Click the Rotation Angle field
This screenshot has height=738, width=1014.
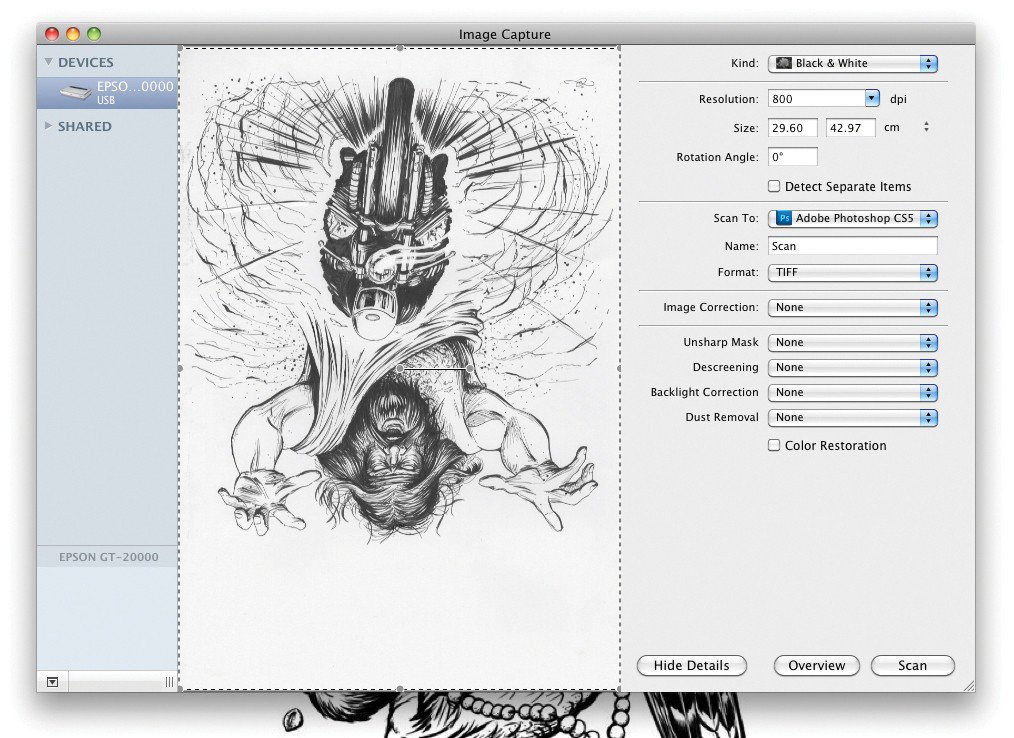pos(793,157)
